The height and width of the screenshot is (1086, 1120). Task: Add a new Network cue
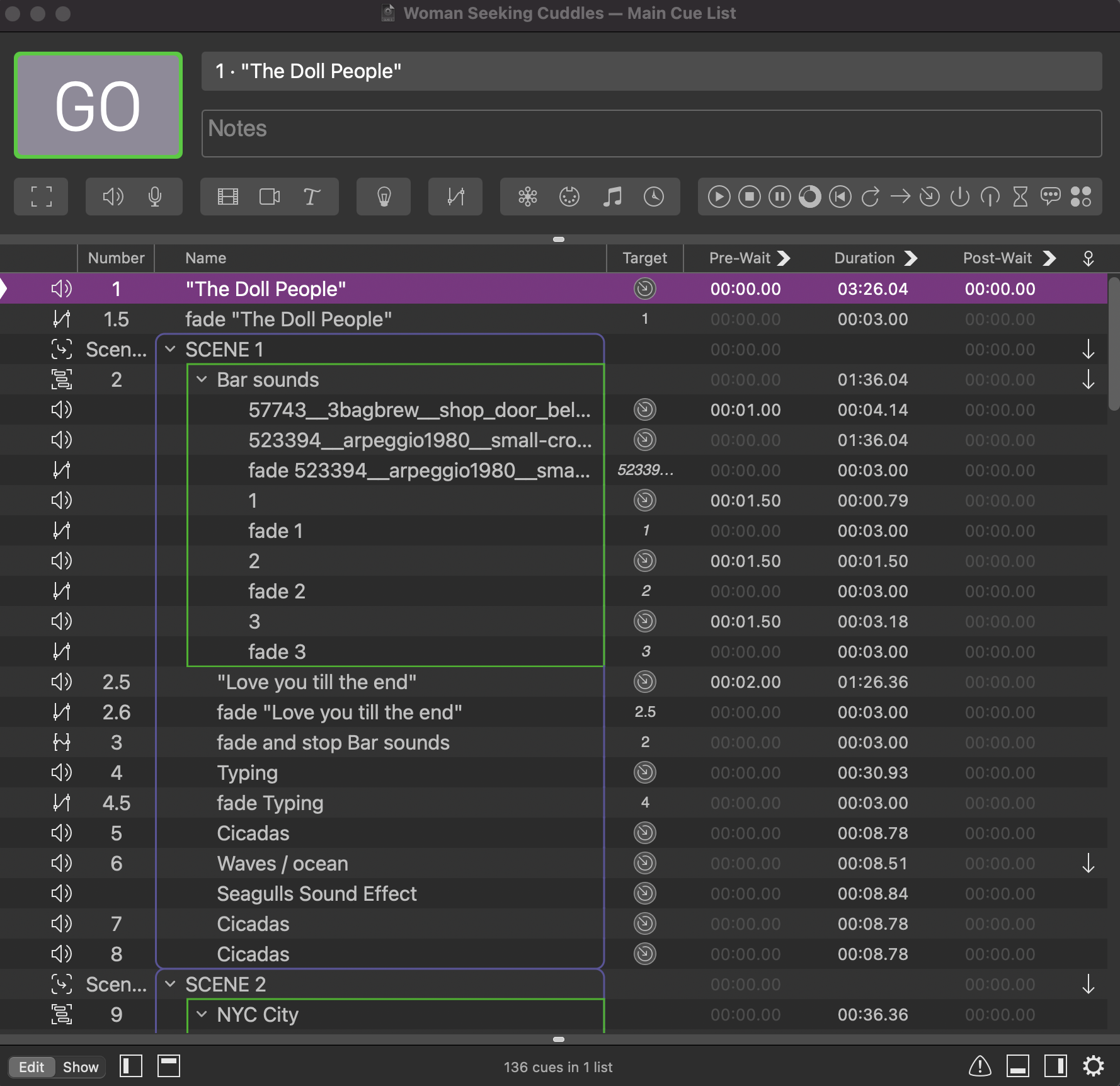[x=528, y=197]
